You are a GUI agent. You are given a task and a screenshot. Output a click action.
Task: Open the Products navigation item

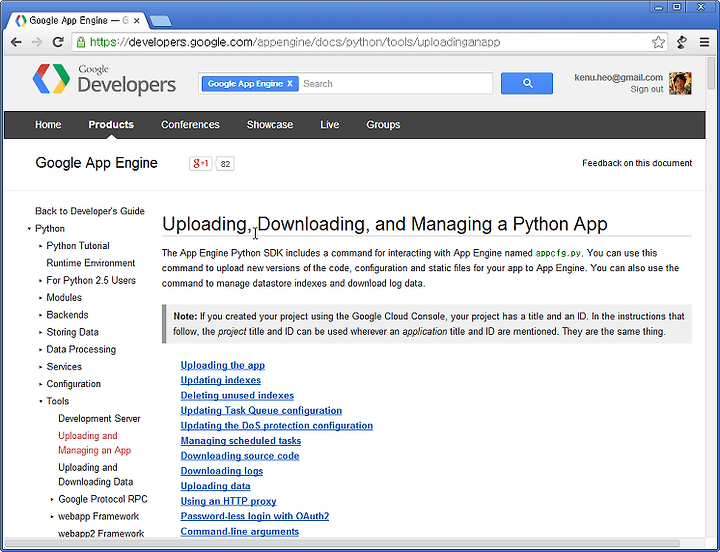pos(111,124)
